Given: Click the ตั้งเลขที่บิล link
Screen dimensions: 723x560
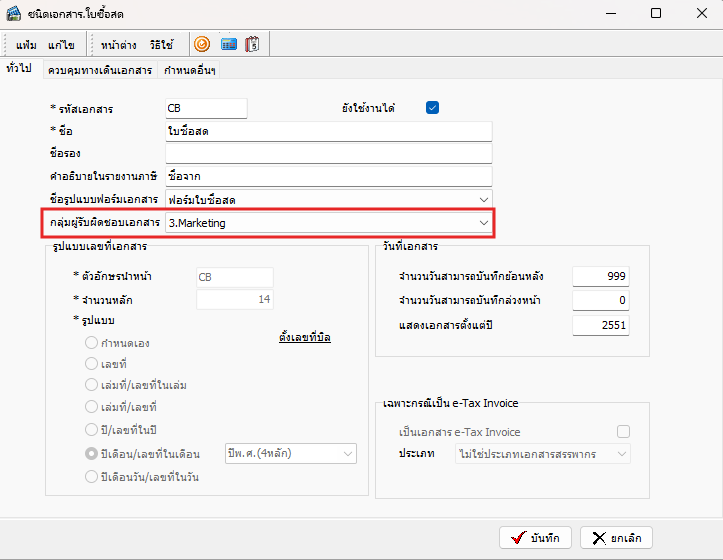Looking at the screenshot, I should tap(305, 338).
